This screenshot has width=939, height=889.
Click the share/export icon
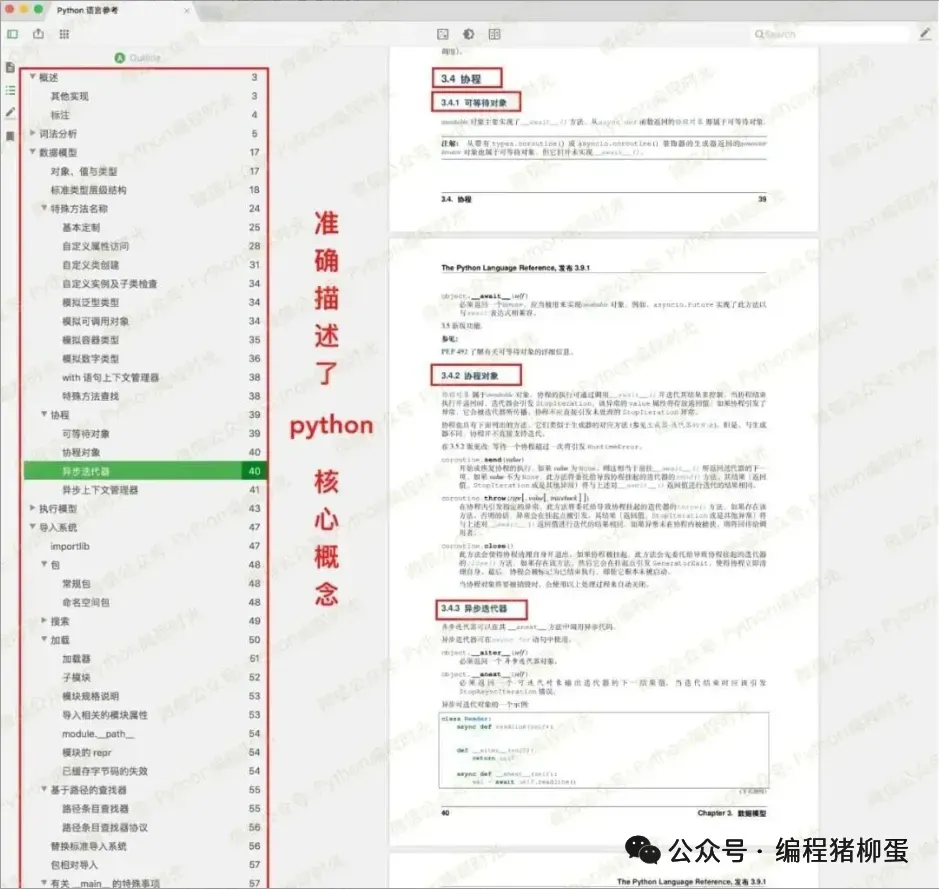tap(38, 34)
